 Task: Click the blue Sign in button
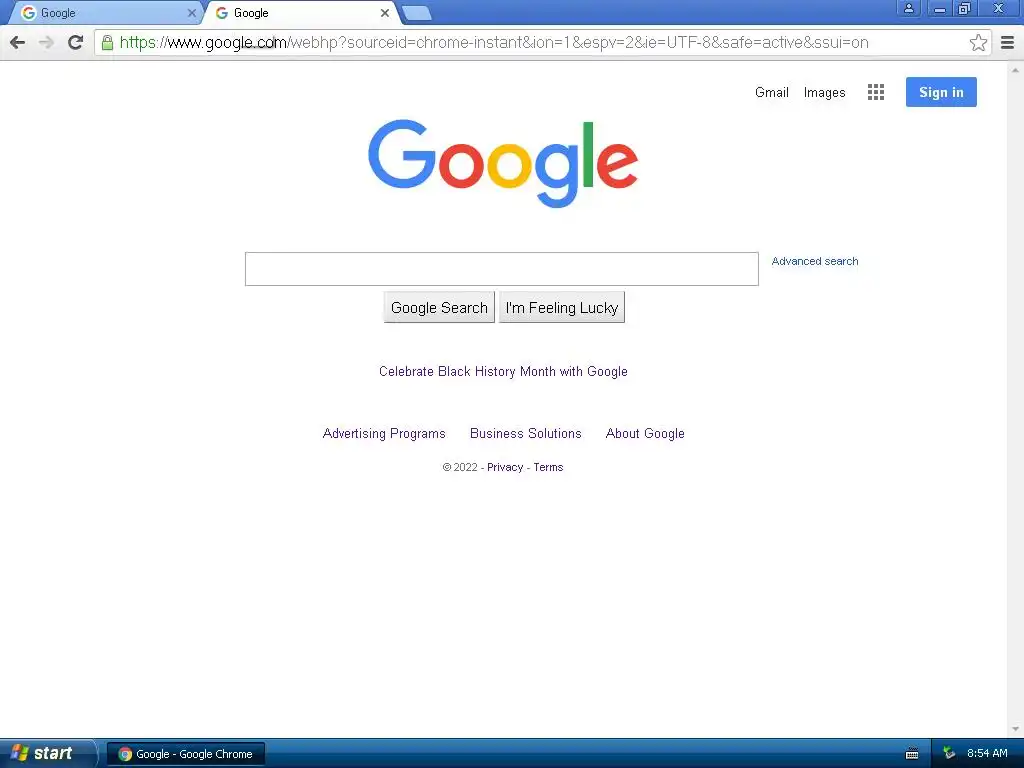click(941, 92)
